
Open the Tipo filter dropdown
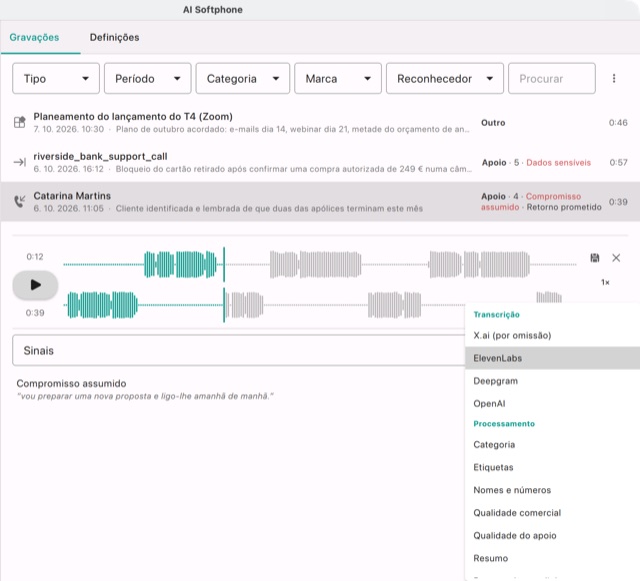pos(56,78)
